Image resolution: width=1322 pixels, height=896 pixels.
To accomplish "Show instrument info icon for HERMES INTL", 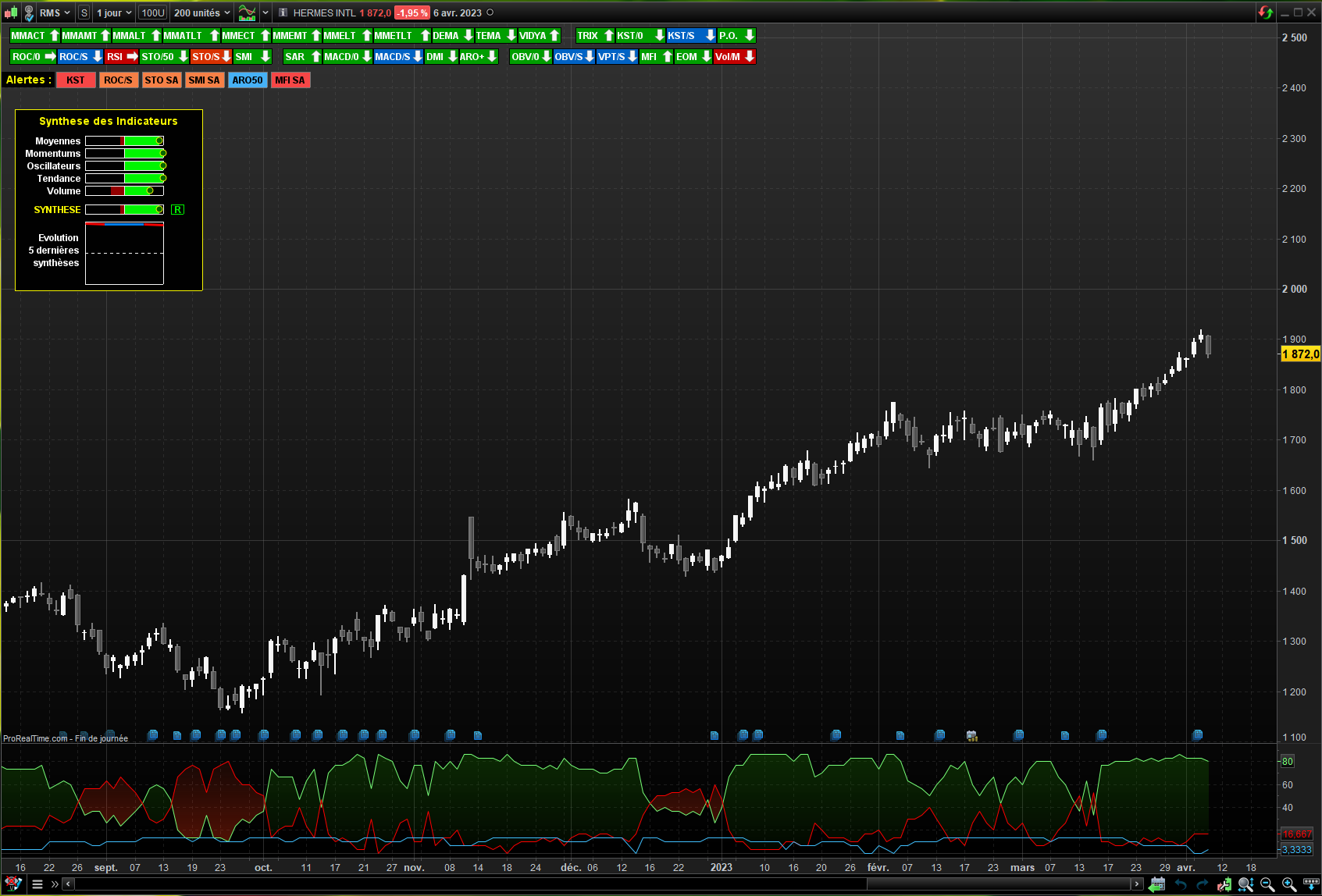I will tap(283, 12).
